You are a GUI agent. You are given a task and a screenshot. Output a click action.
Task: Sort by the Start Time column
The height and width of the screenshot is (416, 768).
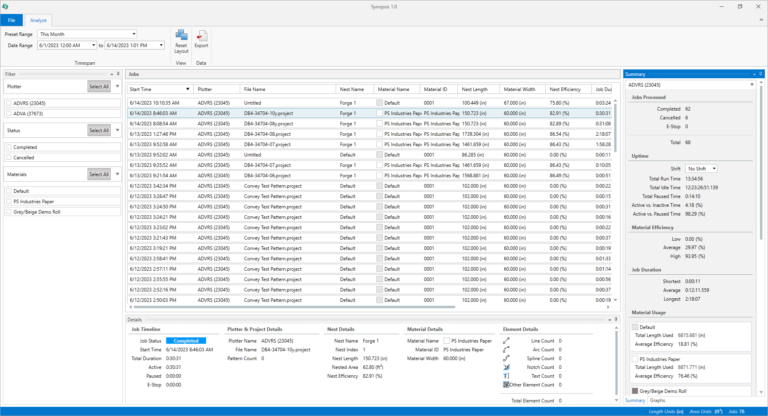pyautogui.click(x=159, y=89)
